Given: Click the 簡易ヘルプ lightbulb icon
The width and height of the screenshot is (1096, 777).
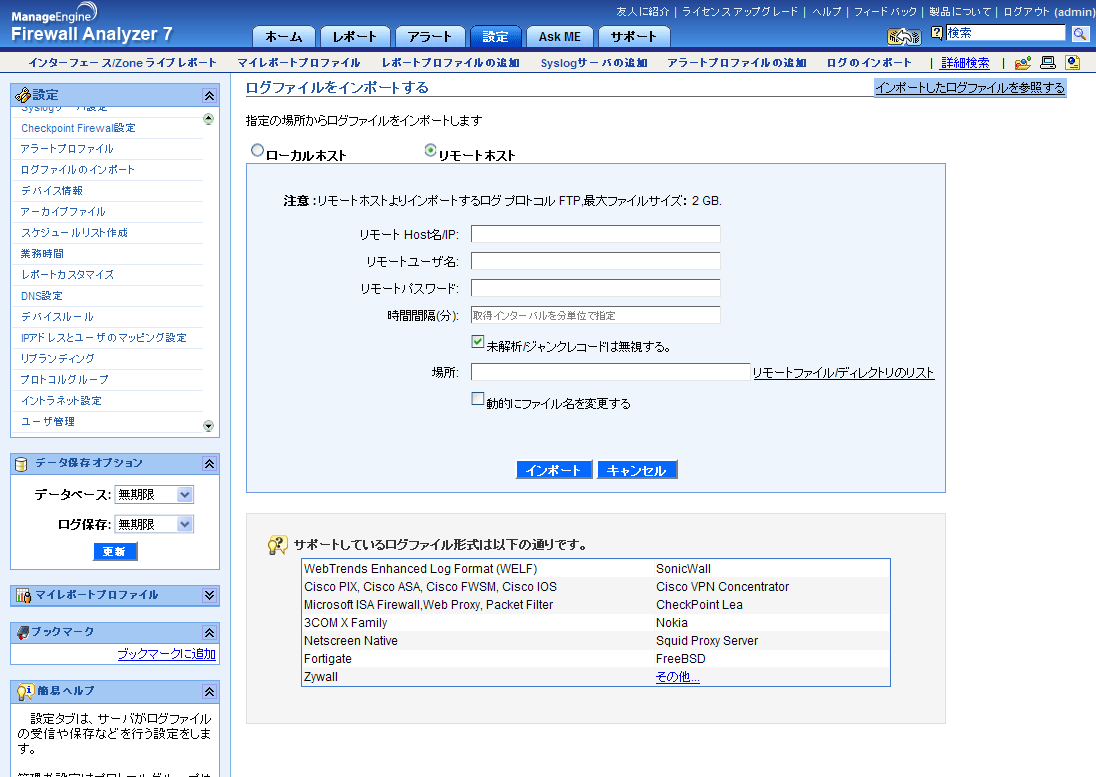Looking at the screenshot, I should pyautogui.click(x=24, y=692).
